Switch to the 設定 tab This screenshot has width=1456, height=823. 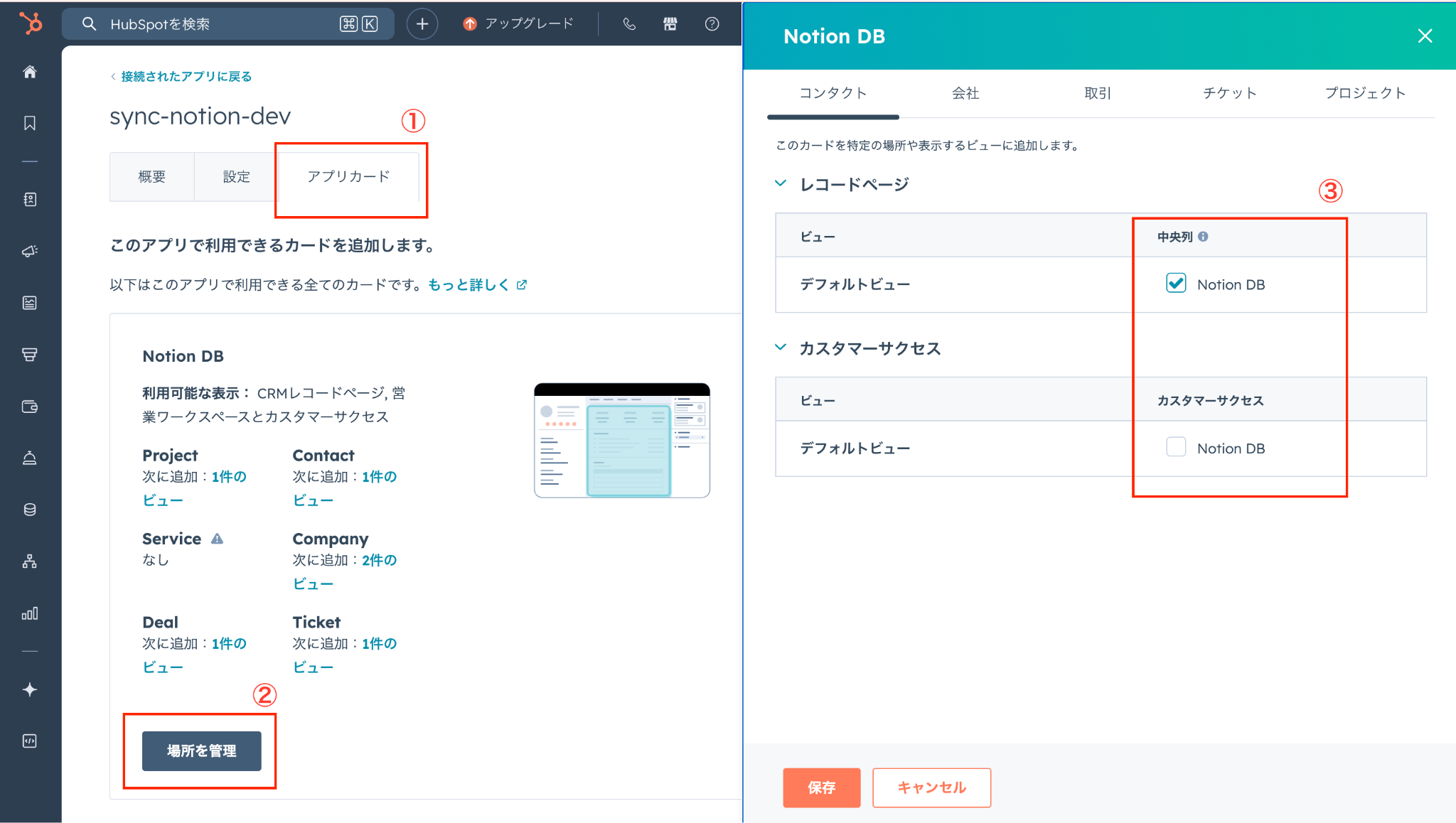click(x=237, y=176)
